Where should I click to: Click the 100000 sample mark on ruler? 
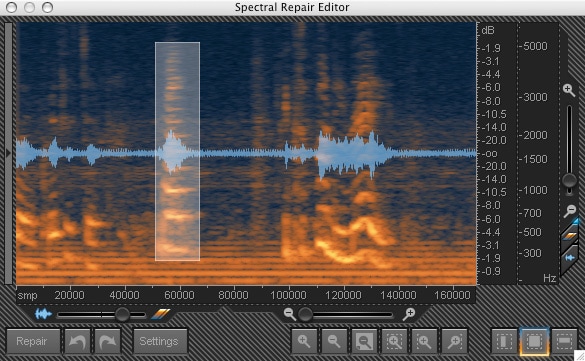coord(288,295)
